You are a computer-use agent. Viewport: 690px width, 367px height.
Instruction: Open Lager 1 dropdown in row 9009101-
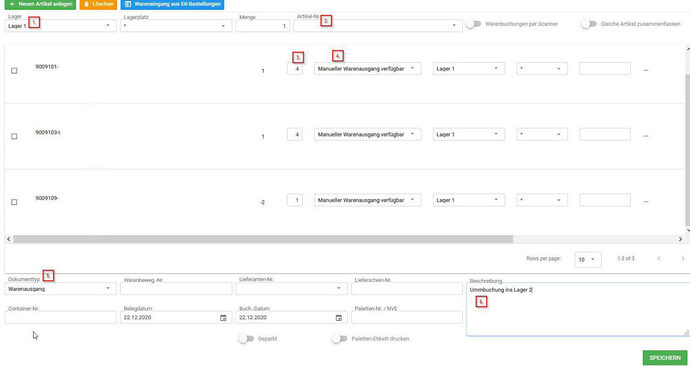click(x=469, y=69)
